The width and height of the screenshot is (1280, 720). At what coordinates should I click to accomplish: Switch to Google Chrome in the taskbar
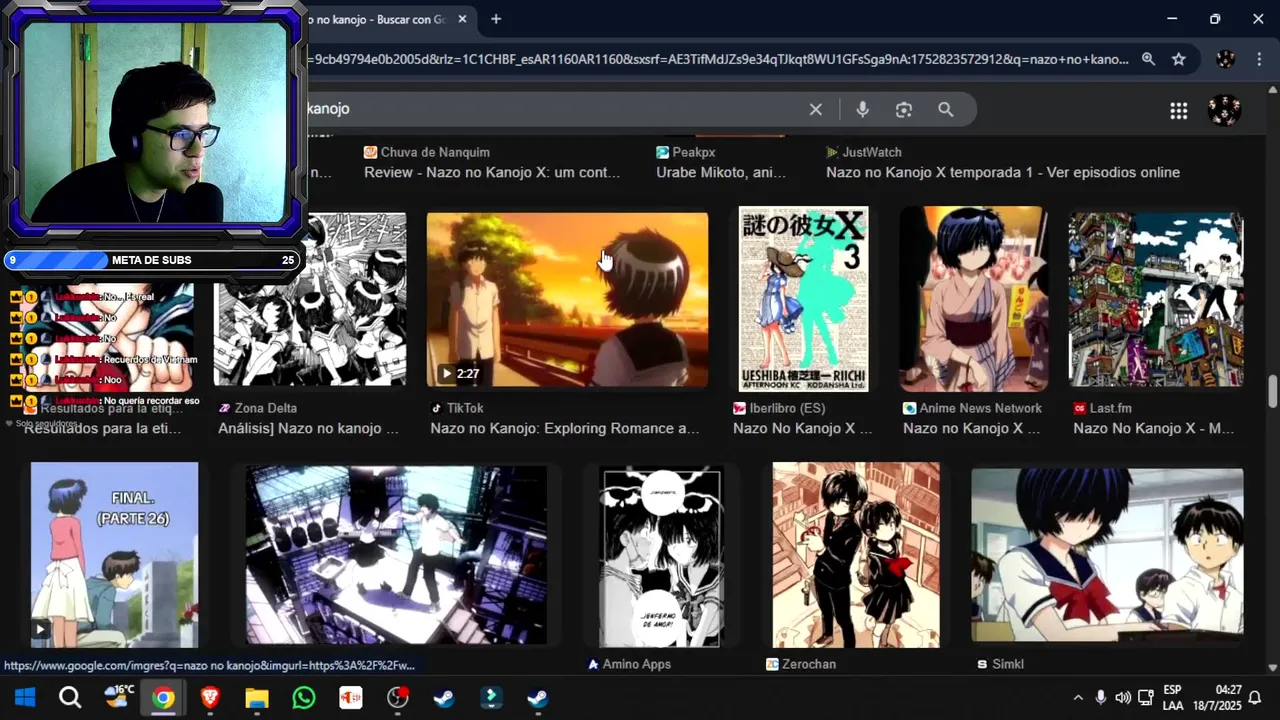[x=163, y=697]
